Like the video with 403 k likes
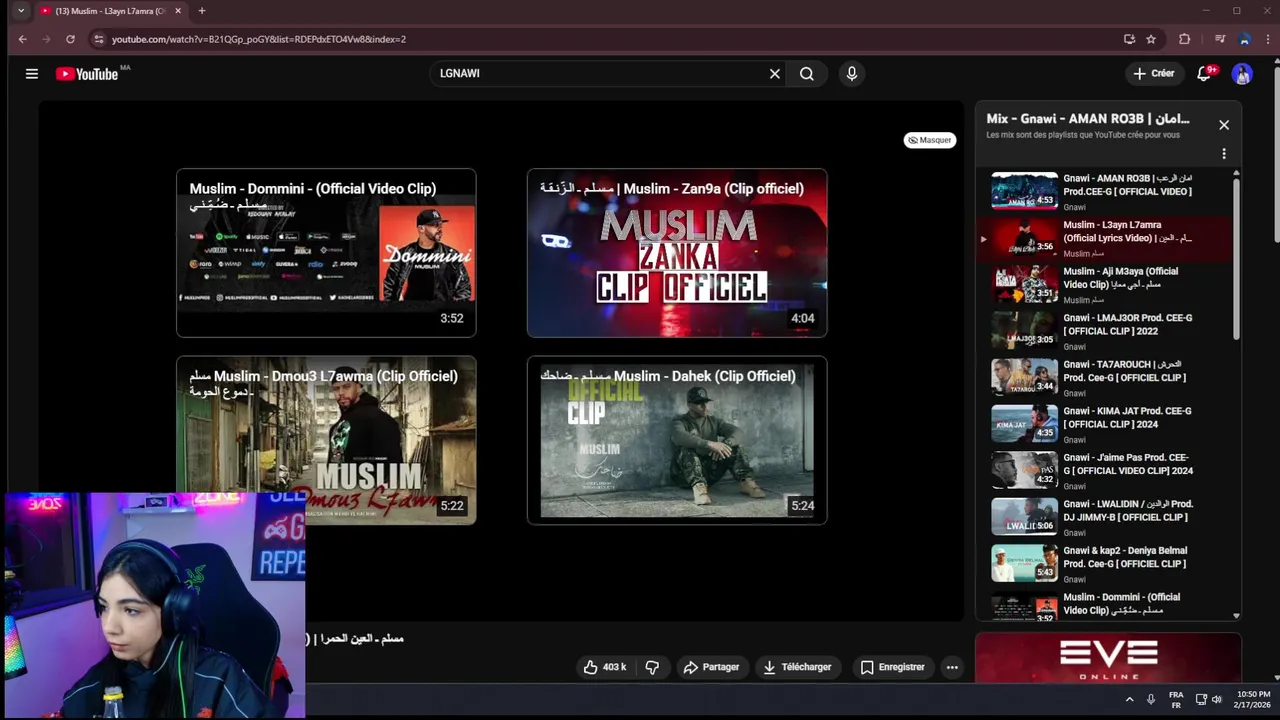 click(x=605, y=667)
